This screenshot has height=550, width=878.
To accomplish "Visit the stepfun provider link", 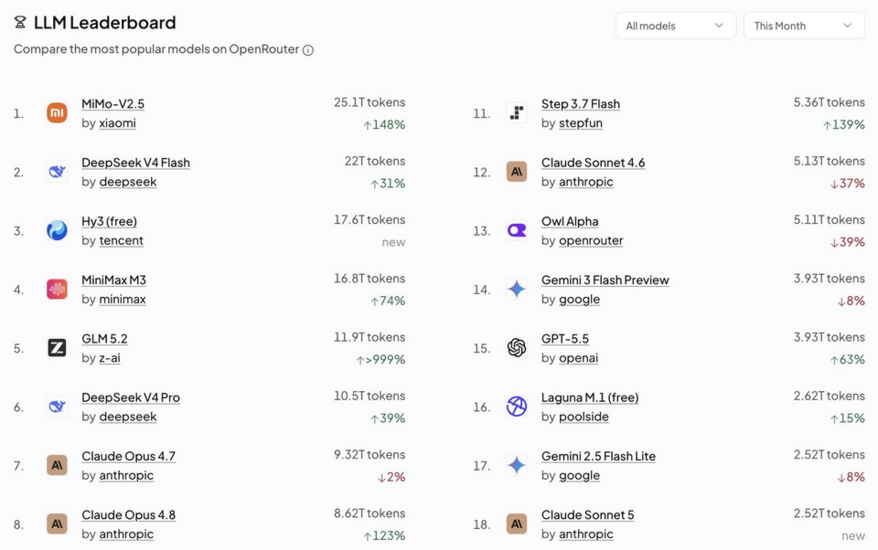I will pos(581,123).
